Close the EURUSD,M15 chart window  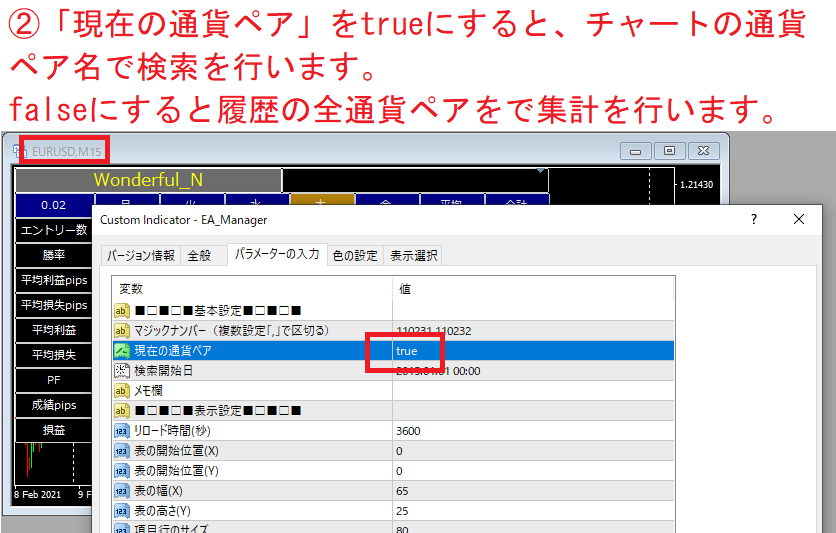pyautogui.click(x=703, y=151)
